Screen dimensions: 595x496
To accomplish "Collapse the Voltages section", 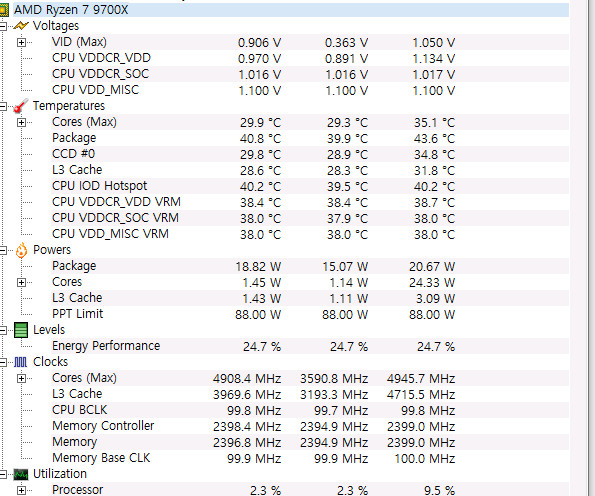I will coord(3,26).
